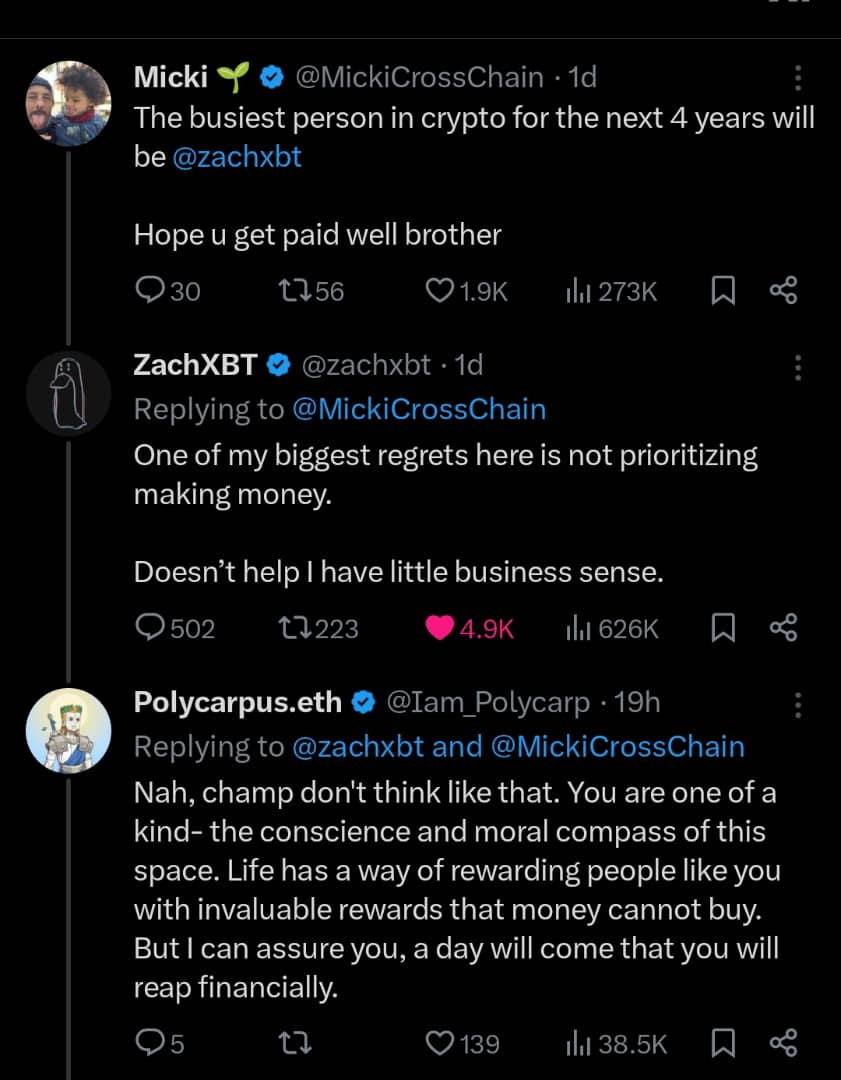Open more options on ZachXBT's reply

pos(797,367)
